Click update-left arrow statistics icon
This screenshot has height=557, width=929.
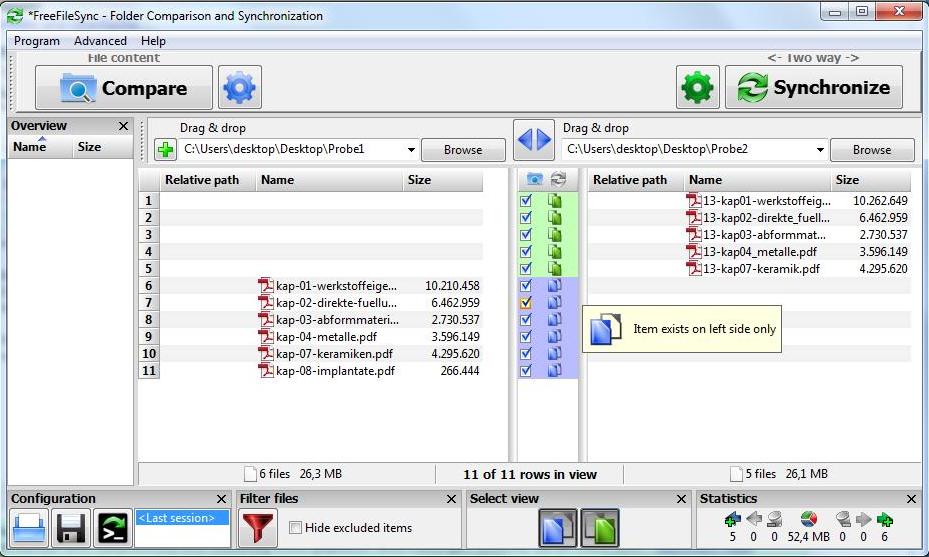754,519
